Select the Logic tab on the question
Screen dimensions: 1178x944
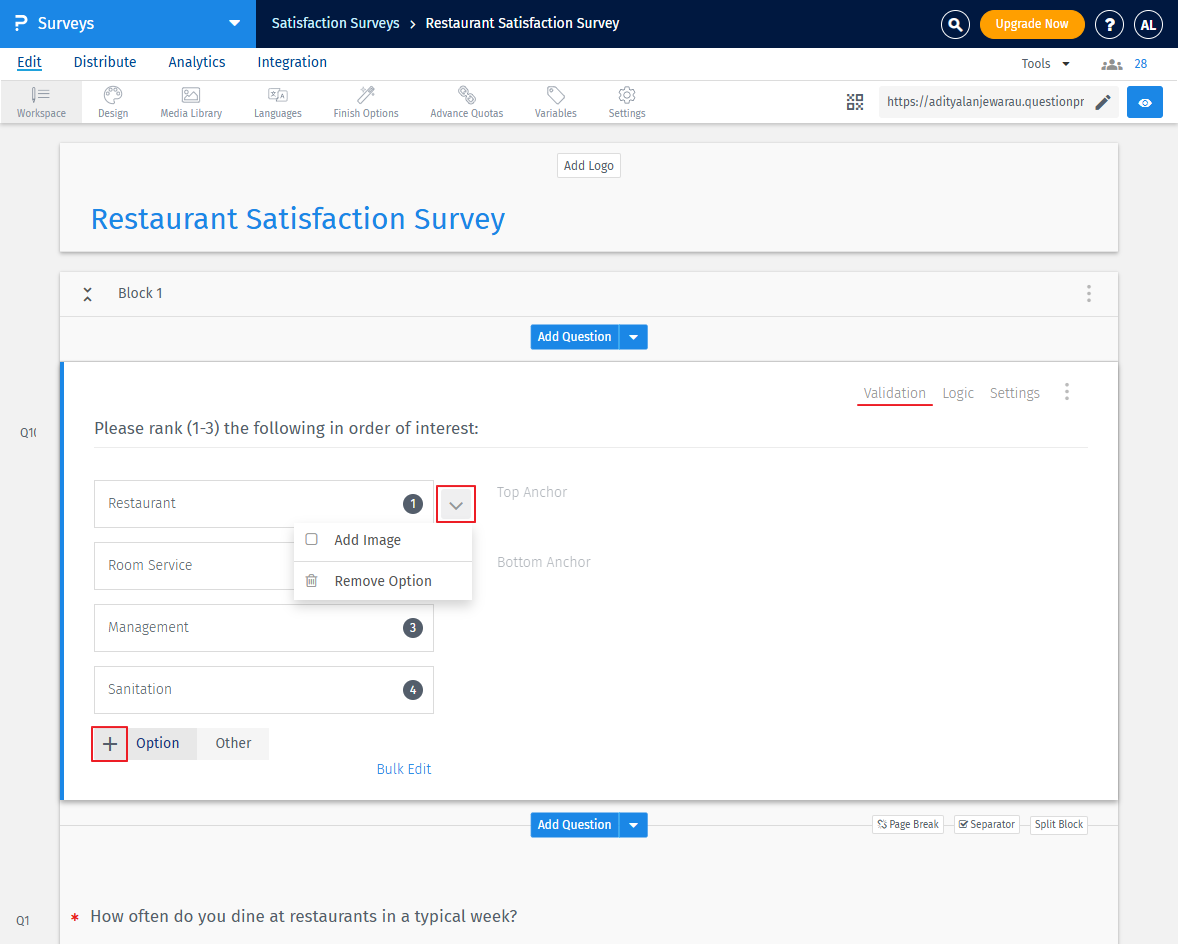(957, 392)
